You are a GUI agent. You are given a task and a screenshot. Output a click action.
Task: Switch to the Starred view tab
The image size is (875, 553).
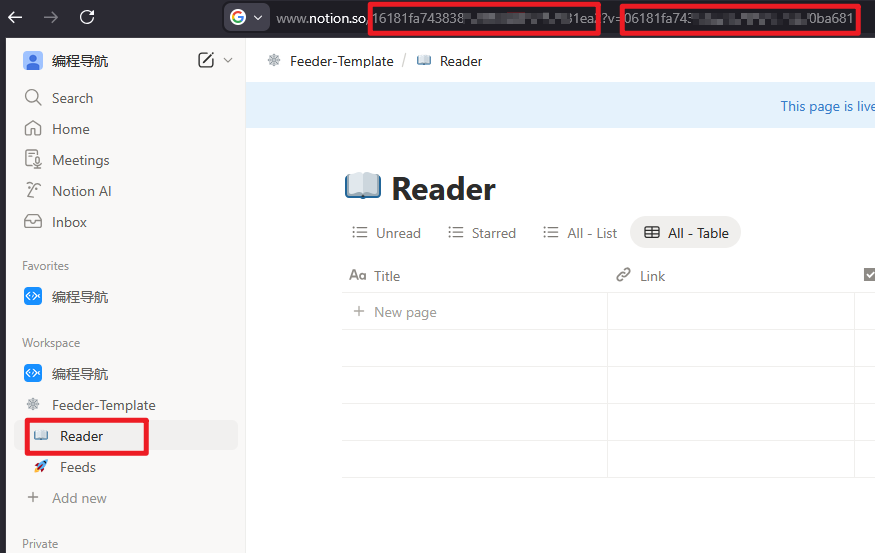(482, 233)
